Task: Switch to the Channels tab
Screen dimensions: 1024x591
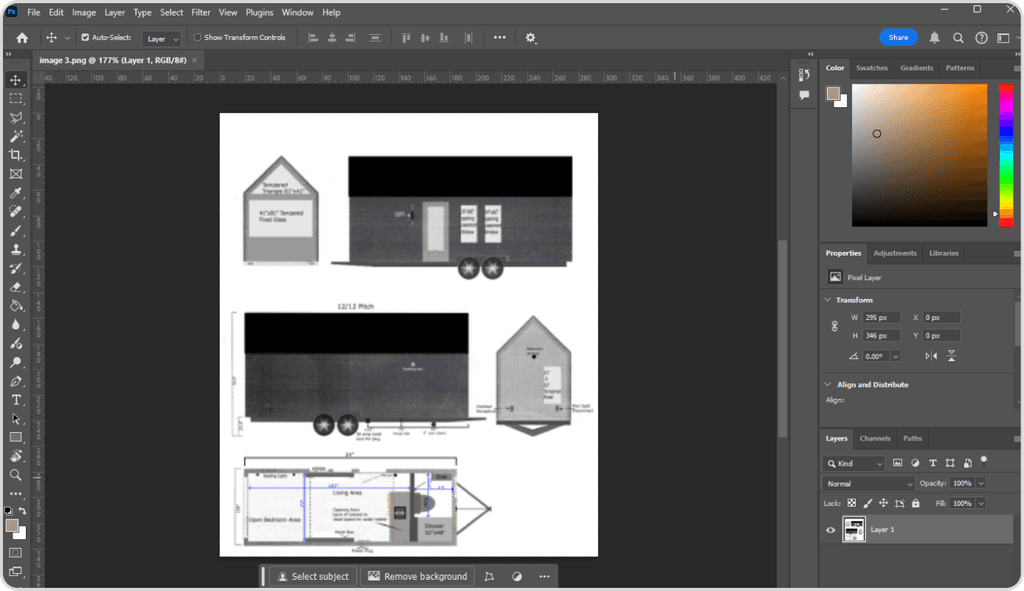Action: click(x=875, y=438)
